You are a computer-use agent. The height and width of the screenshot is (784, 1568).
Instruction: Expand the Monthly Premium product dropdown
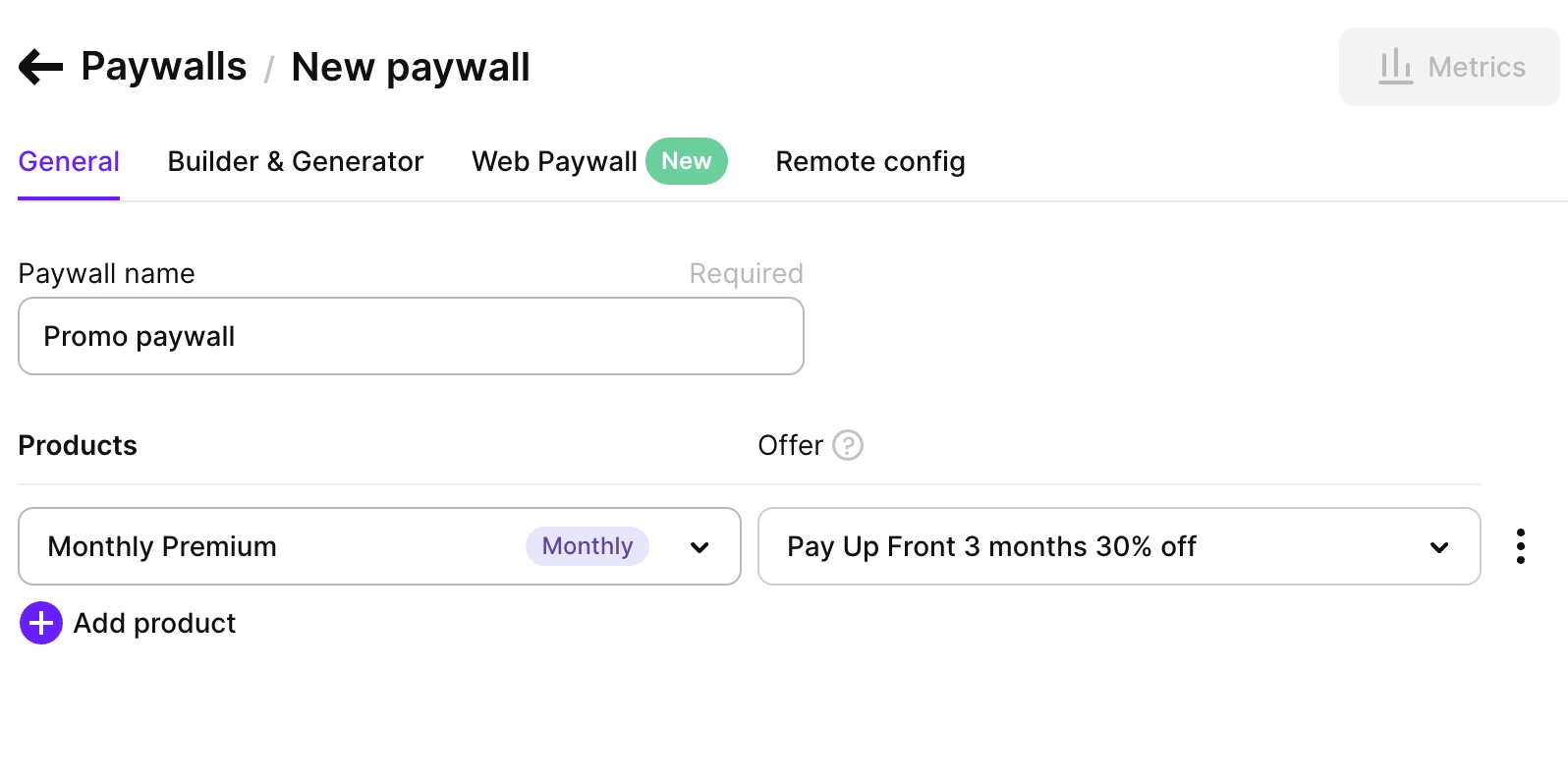click(699, 547)
